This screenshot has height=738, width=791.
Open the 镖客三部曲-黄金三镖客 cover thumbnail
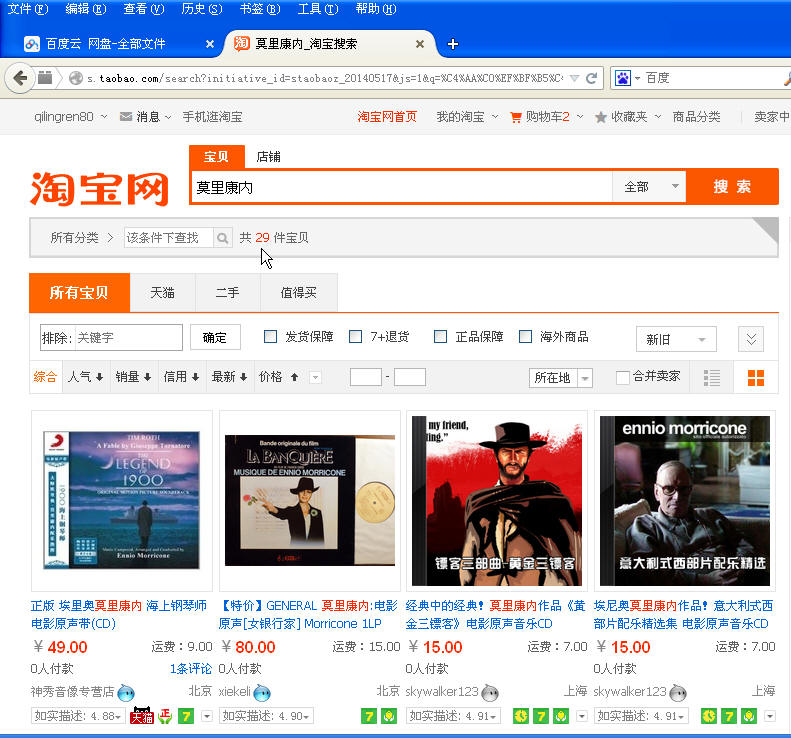tap(497, 500)
